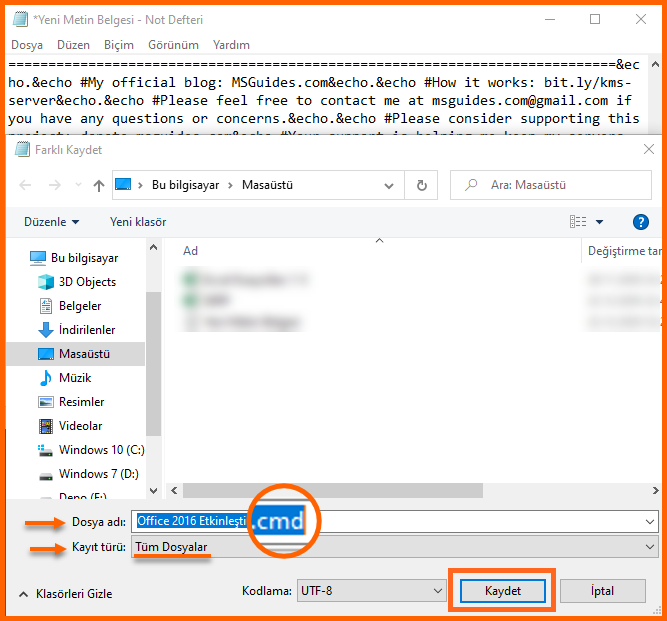667x621 pixels.
Task: Click the file list scroll left arrow
Action: [174, 490]
